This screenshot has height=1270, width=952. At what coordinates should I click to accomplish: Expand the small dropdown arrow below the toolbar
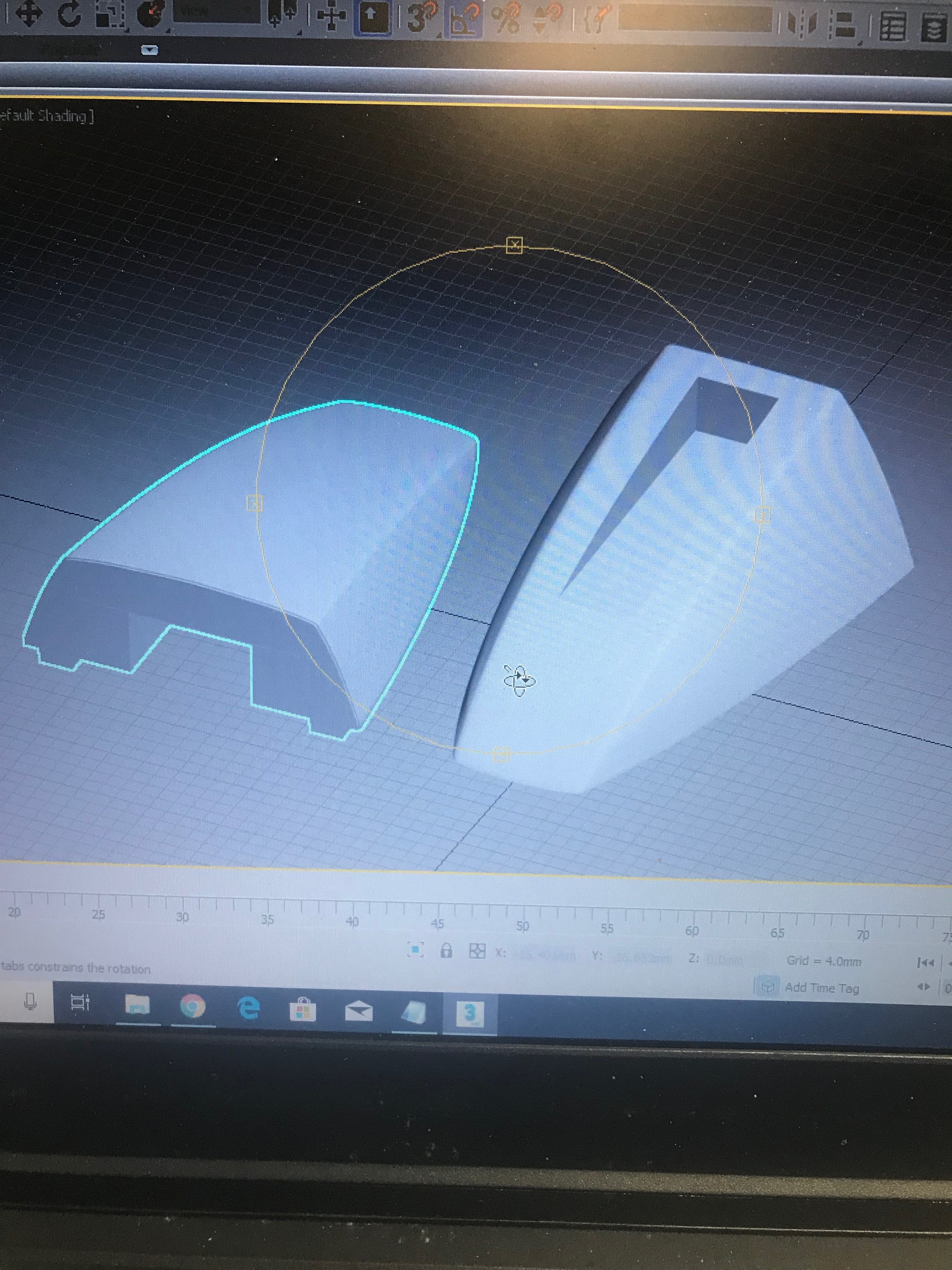(x=150, y=50)
